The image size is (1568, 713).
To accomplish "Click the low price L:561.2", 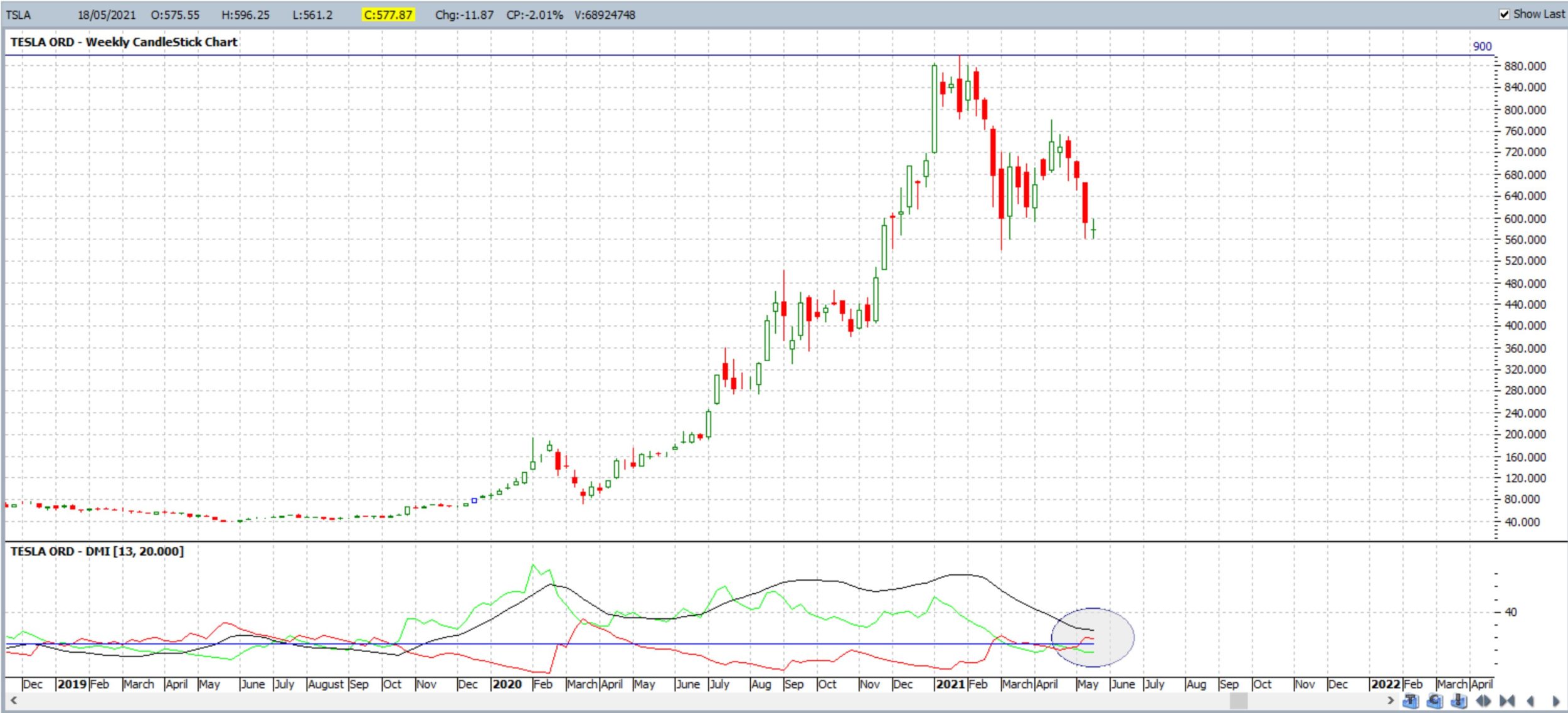I will click(312, 15).
